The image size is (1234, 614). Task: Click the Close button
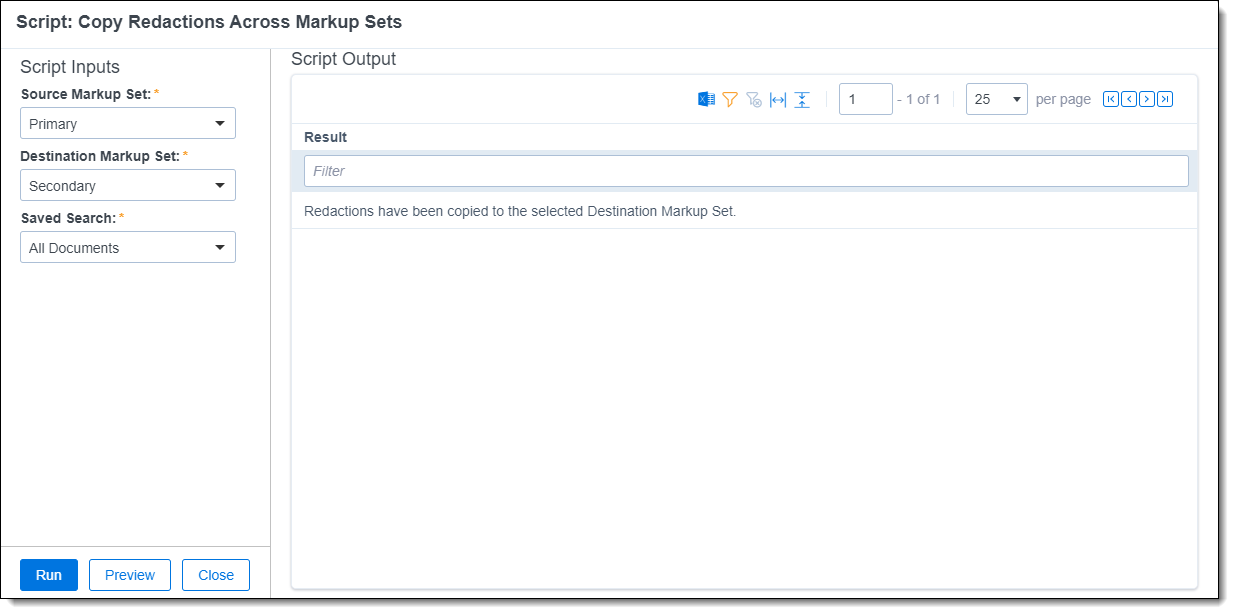[216, 575]
